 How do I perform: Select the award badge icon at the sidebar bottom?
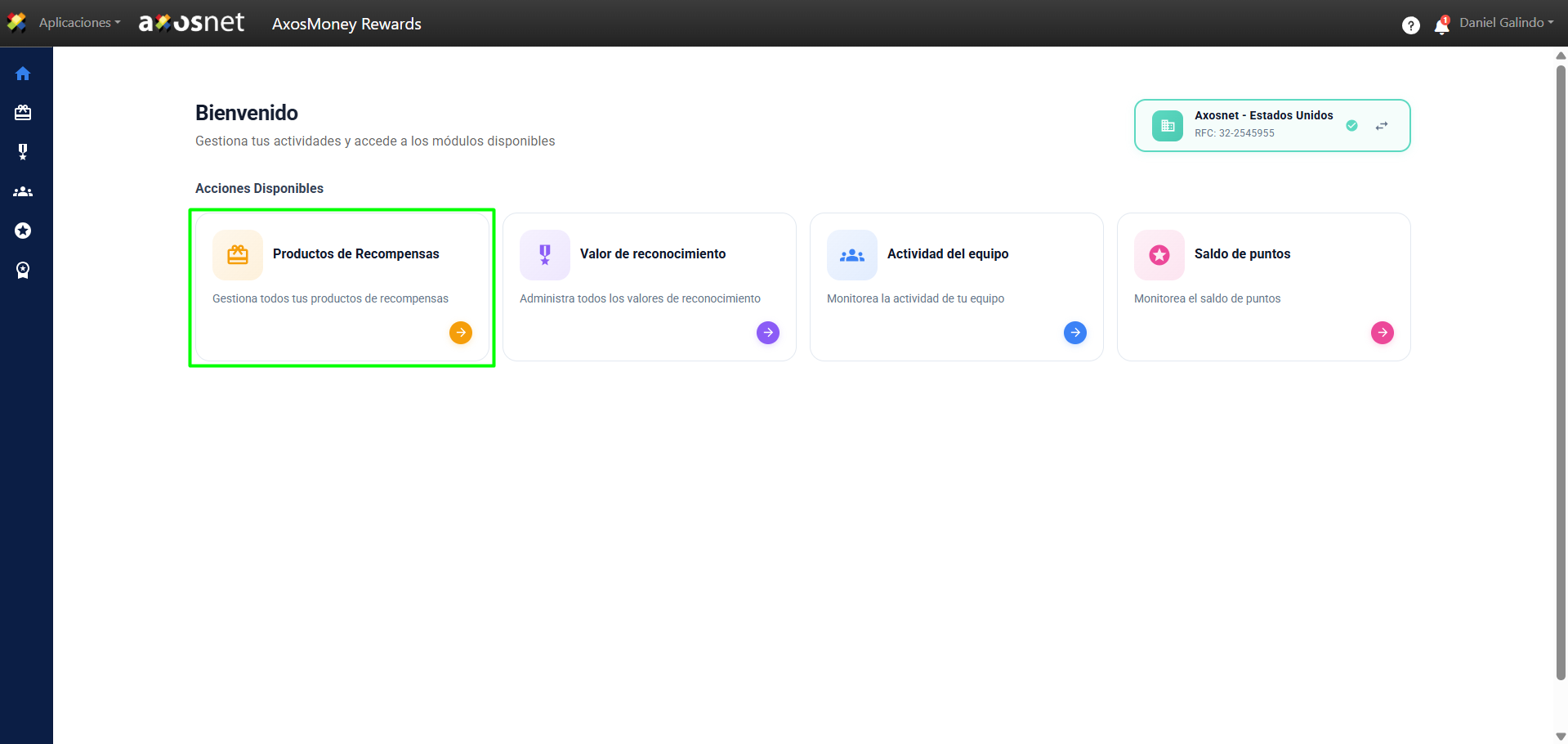click(x=23, y=270)
